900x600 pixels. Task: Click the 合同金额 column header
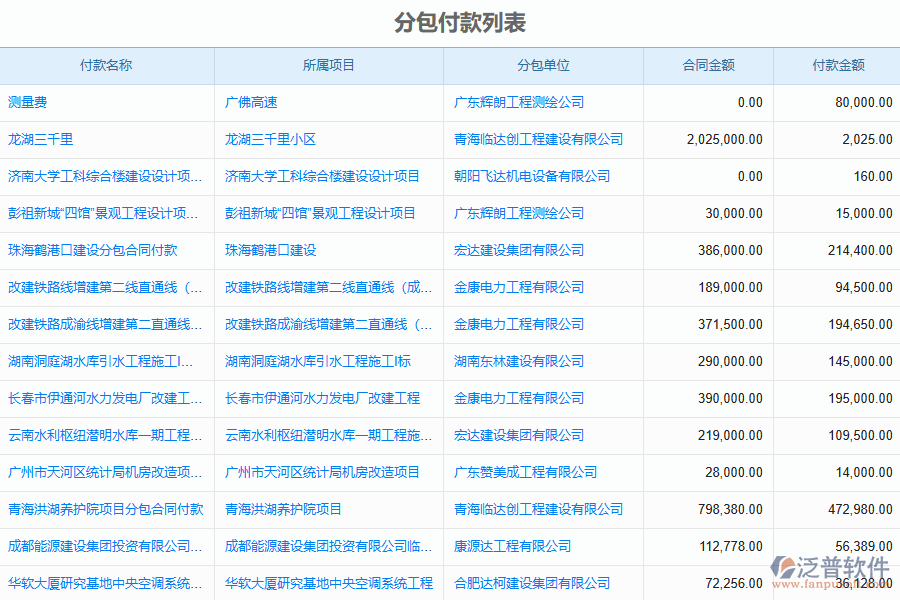pos(708,66)
